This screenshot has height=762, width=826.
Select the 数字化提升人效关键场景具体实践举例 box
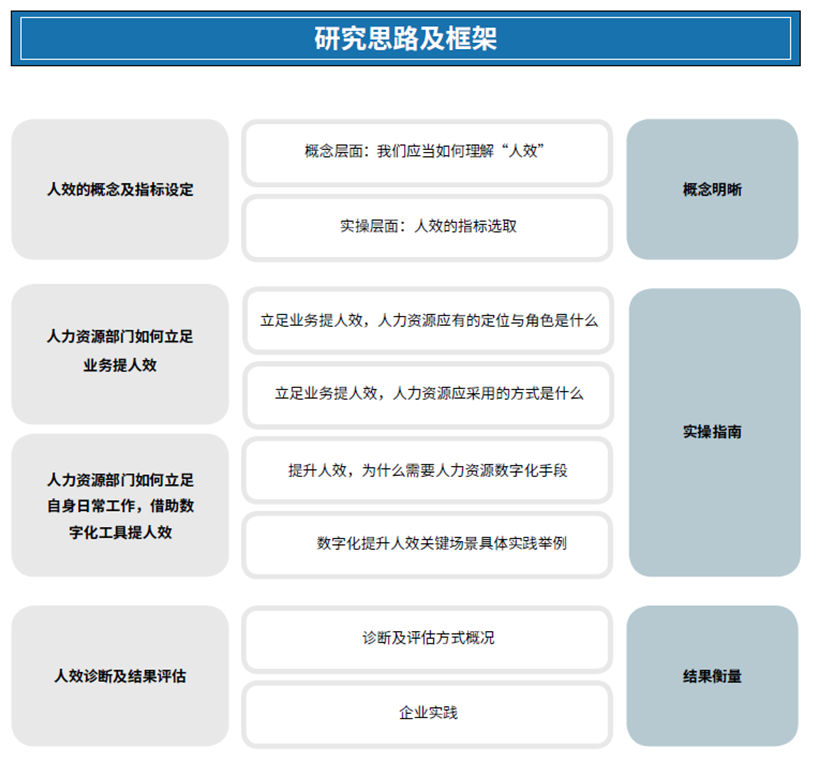tap(427, 543)
